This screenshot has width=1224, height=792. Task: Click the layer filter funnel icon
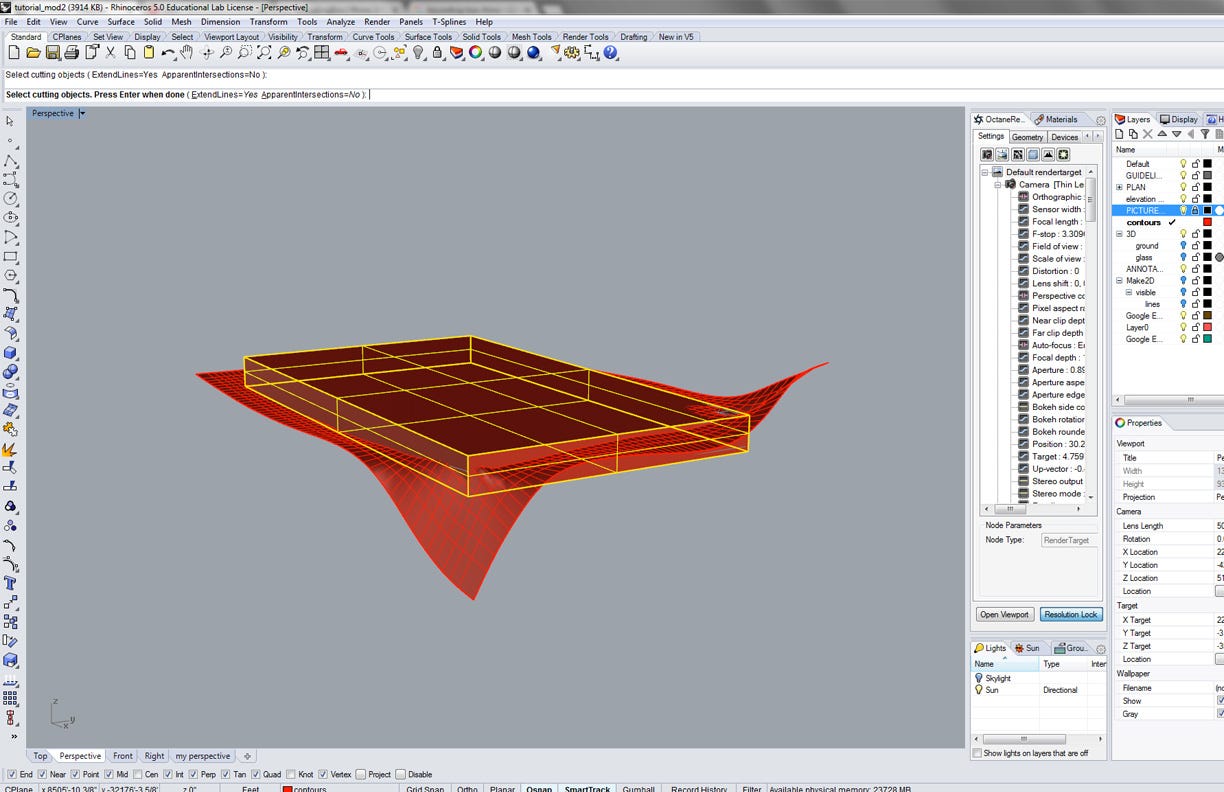pyautogui.click(x=1205, y=134)
